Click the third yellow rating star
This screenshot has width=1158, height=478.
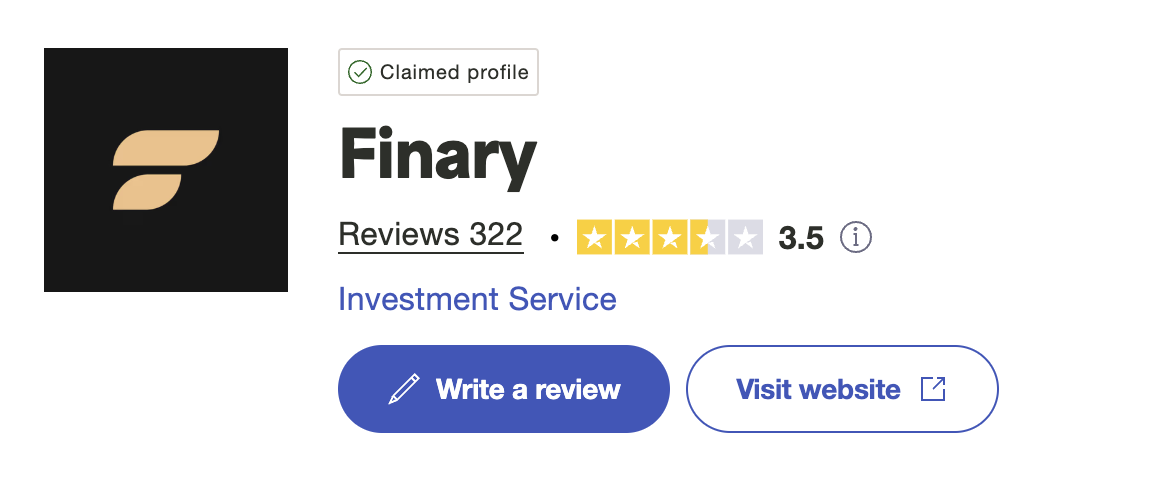pyautogui.click(x=669, y=238)
